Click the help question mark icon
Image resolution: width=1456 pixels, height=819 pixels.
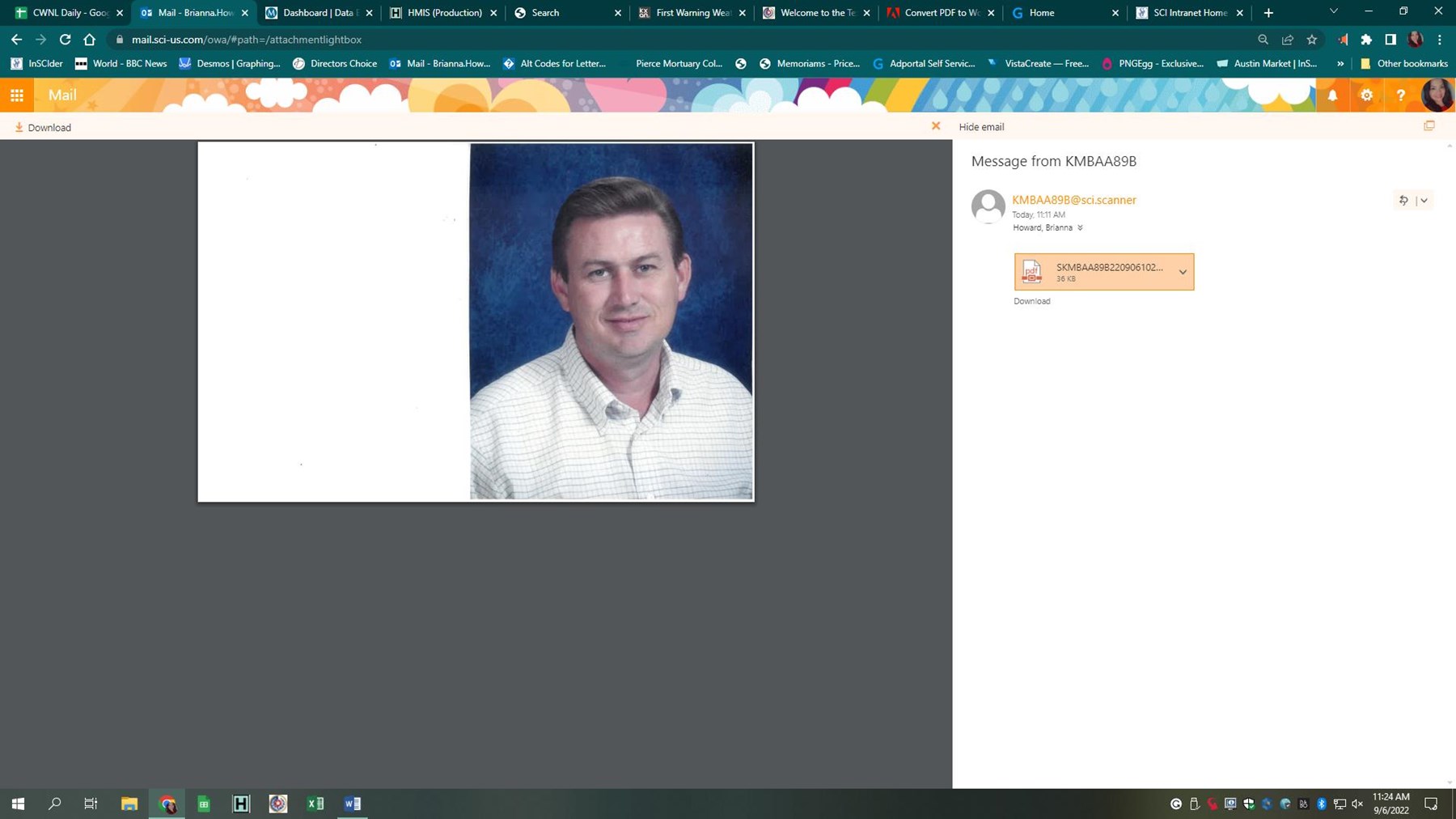click(1400, 95)
